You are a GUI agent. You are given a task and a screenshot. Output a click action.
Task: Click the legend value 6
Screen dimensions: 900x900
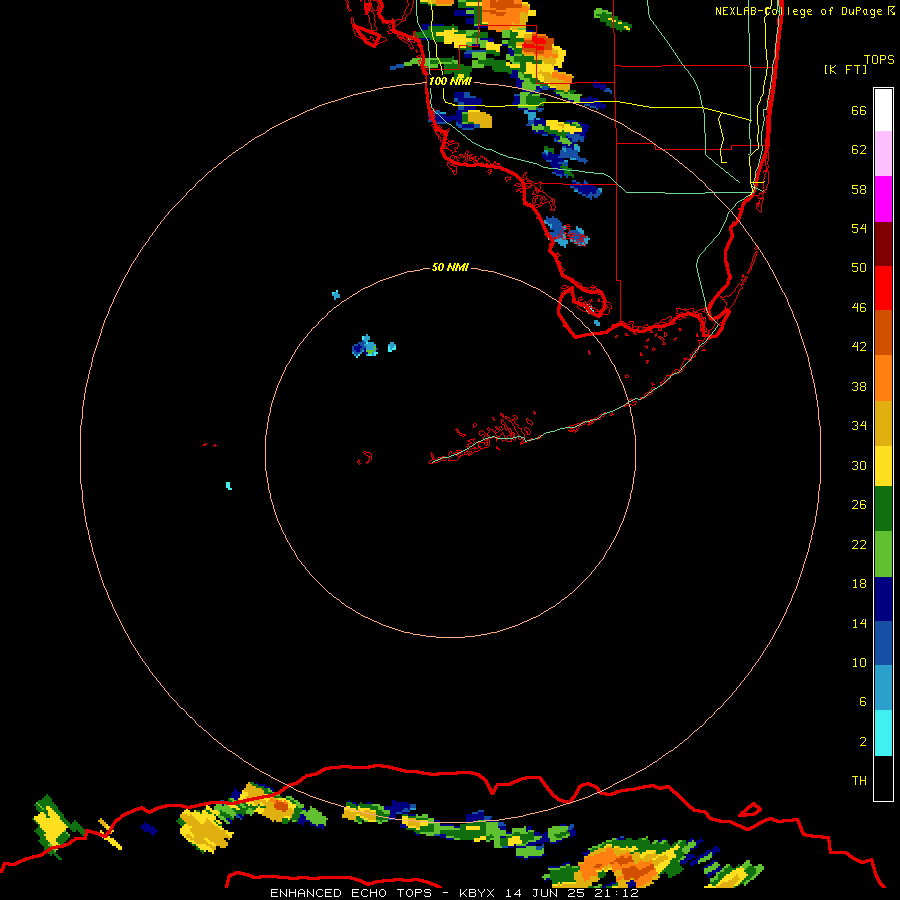coord(862,701)
